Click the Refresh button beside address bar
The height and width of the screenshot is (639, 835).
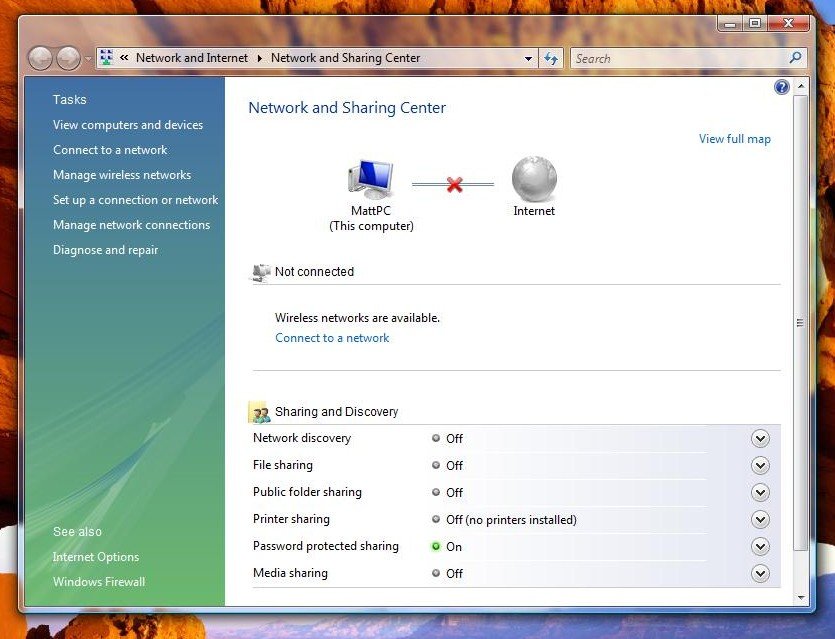pyautogui.click(x=551, y=58)
